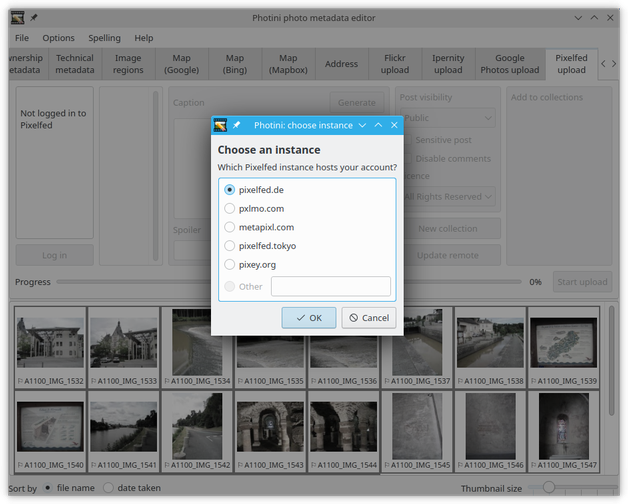The image size is (628, 504).
Task: Open the Map (Mapbox) tab
Action: (288, 64)
